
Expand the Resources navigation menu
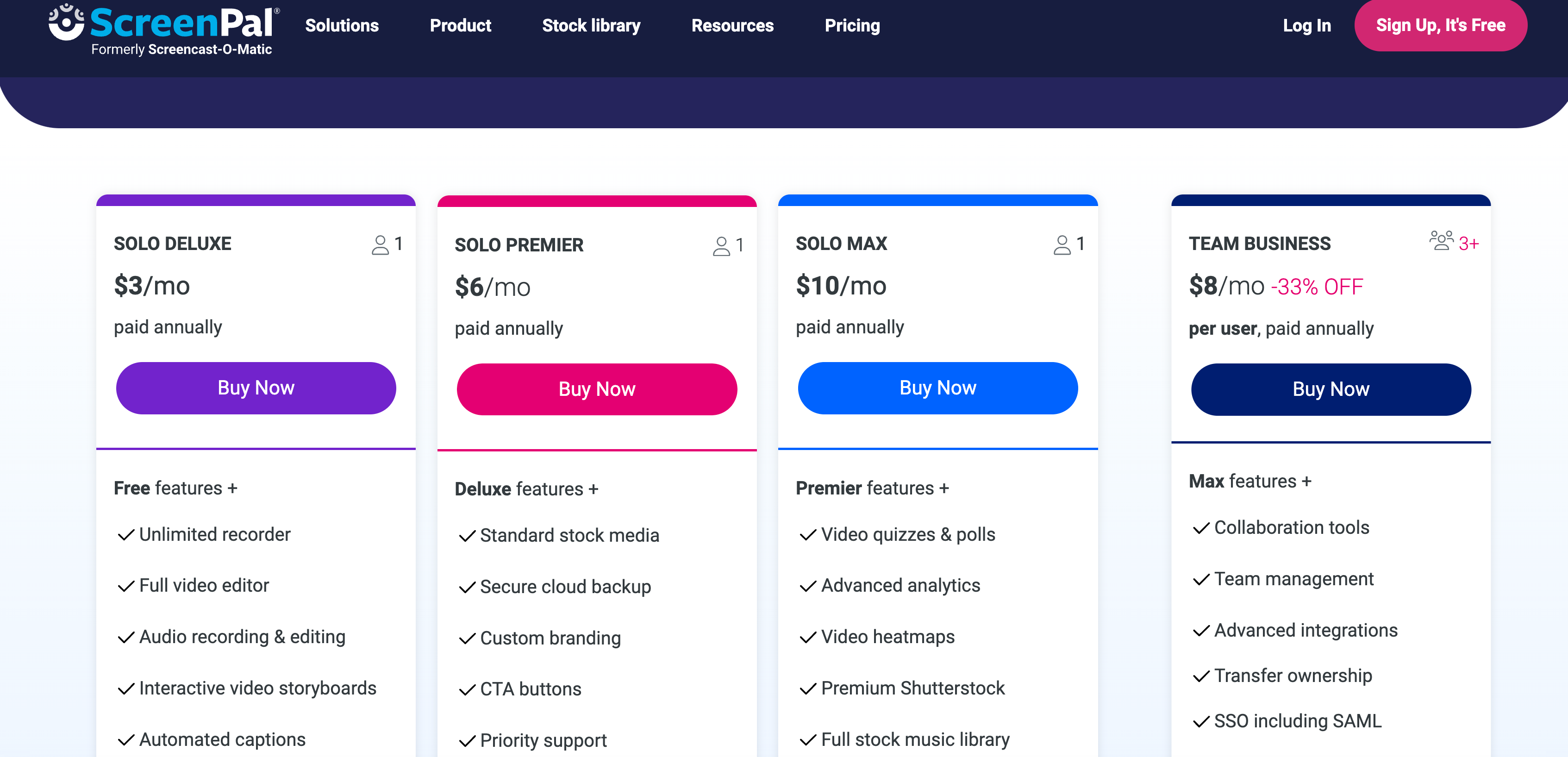[732, 25]
